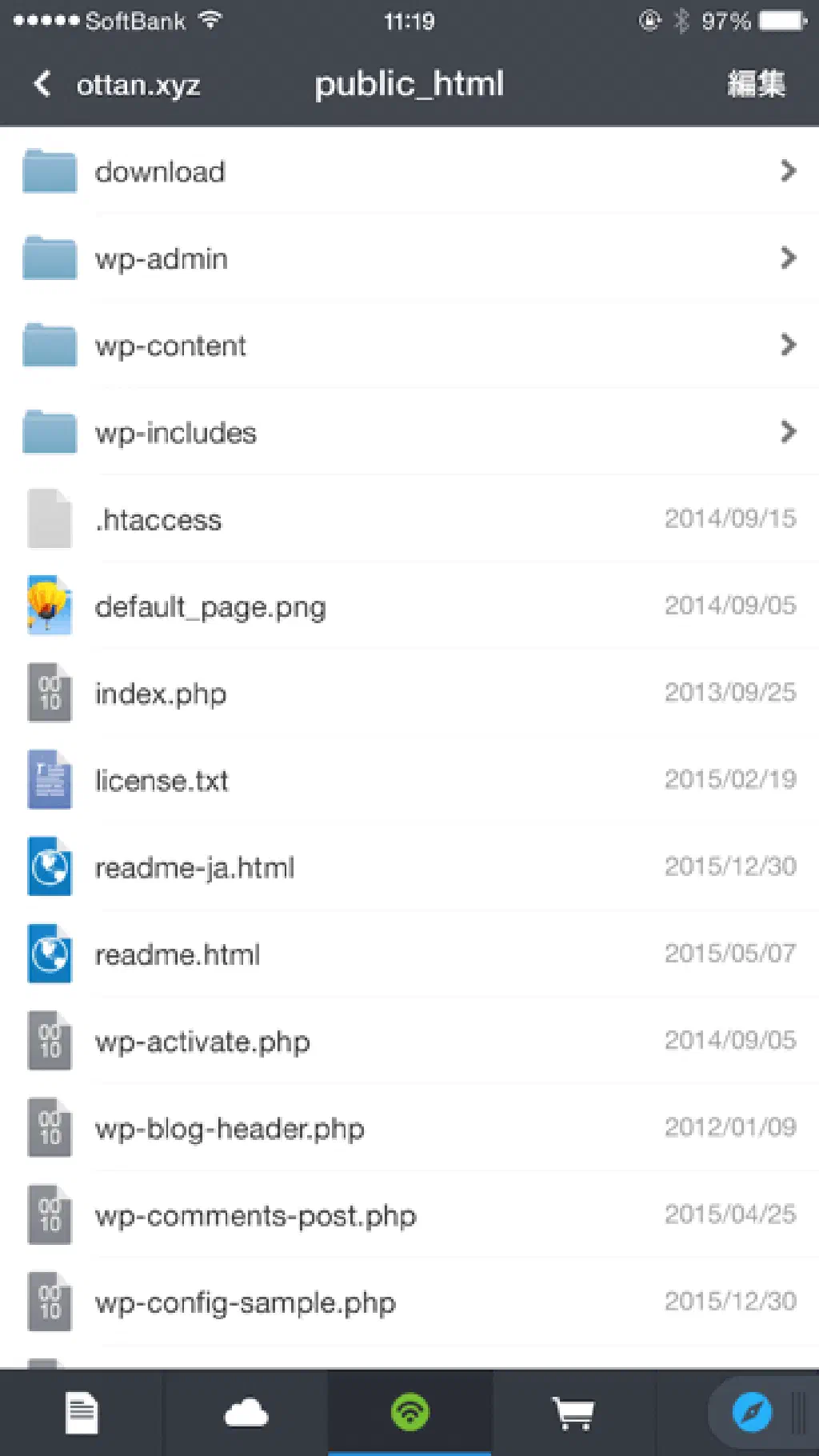Tap the blue compass browser icon
This screenshot has height=1456, width=819.
point(752,1413)
